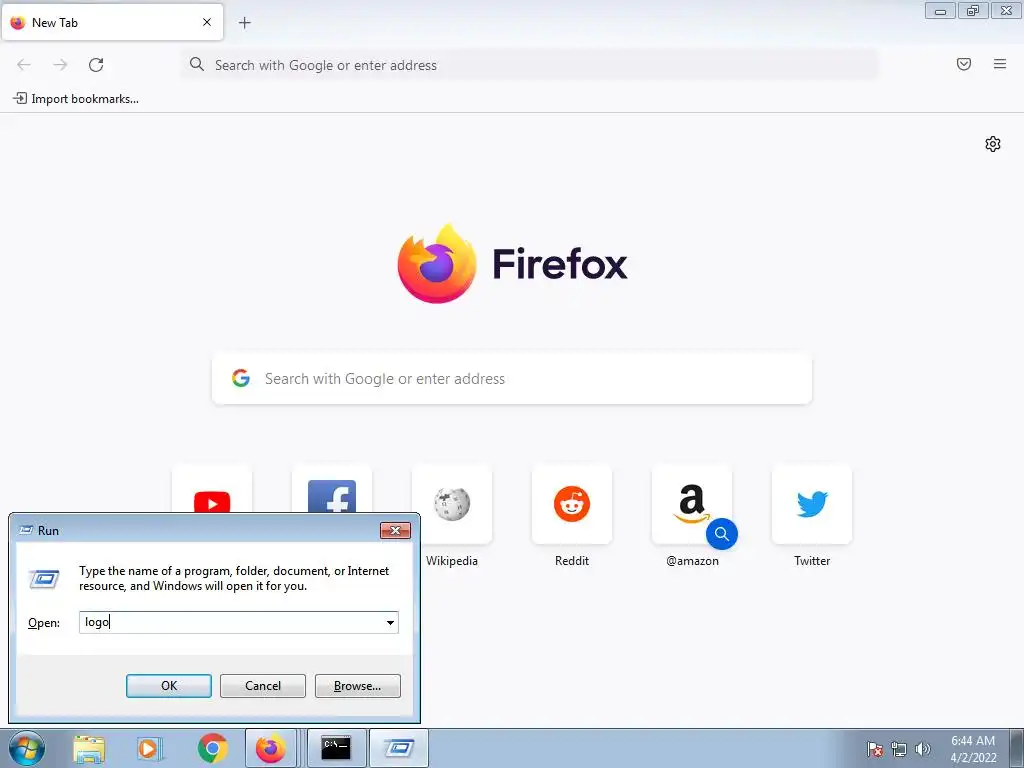Click the amazon search badge icon

[722, 534]
